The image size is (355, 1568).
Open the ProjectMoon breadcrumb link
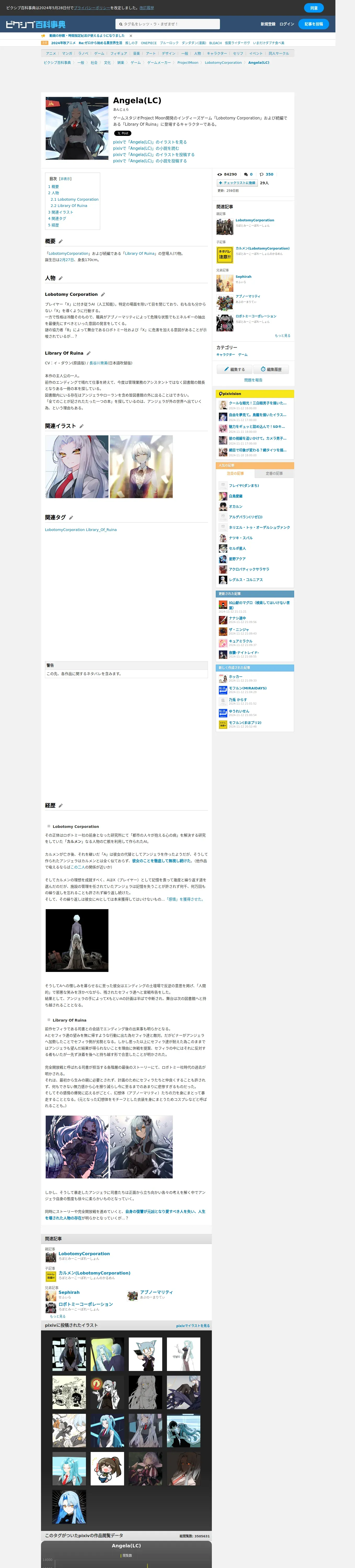click(x=188, y=63)
